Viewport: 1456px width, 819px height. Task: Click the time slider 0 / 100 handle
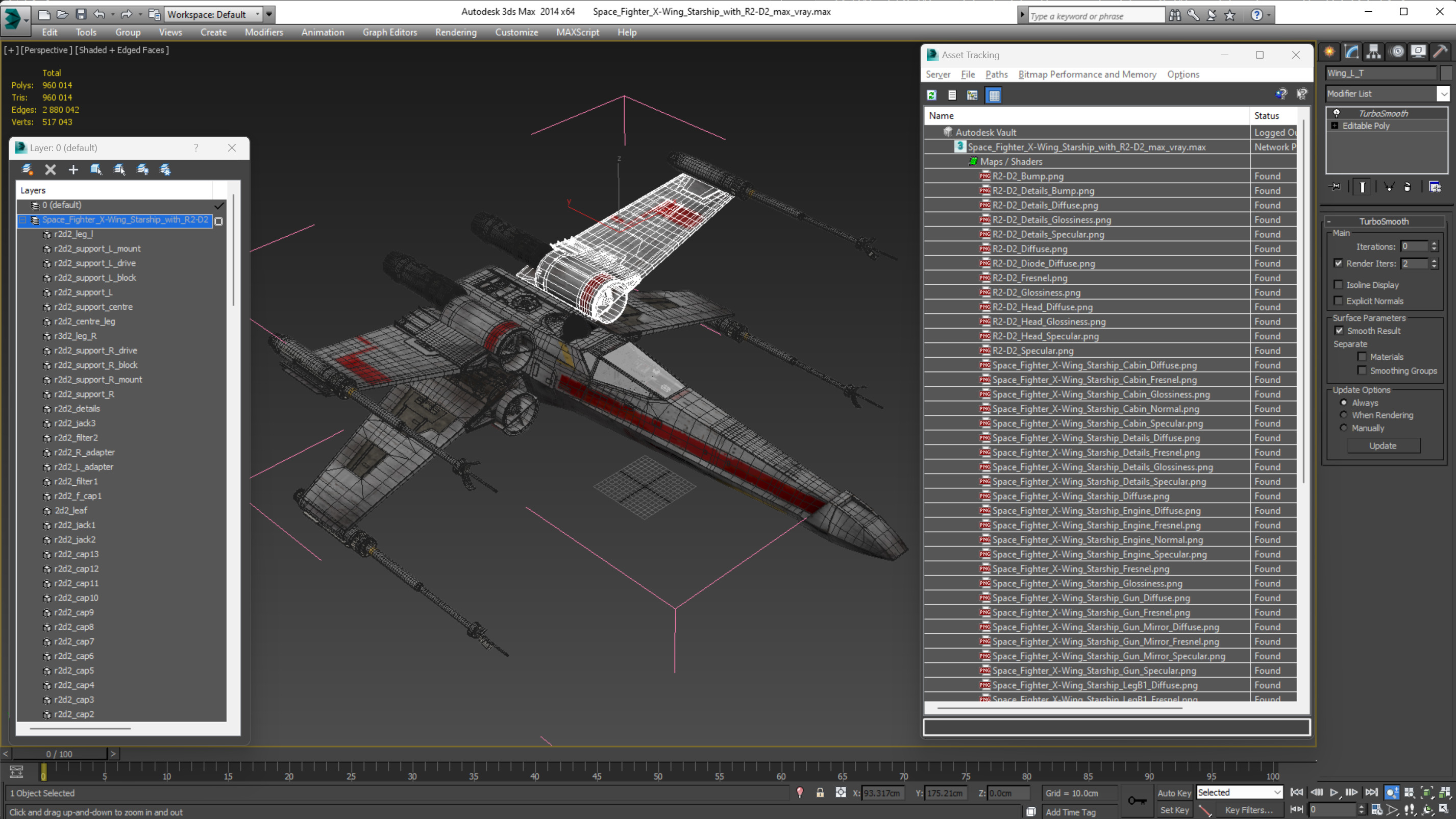coord(59,754)
